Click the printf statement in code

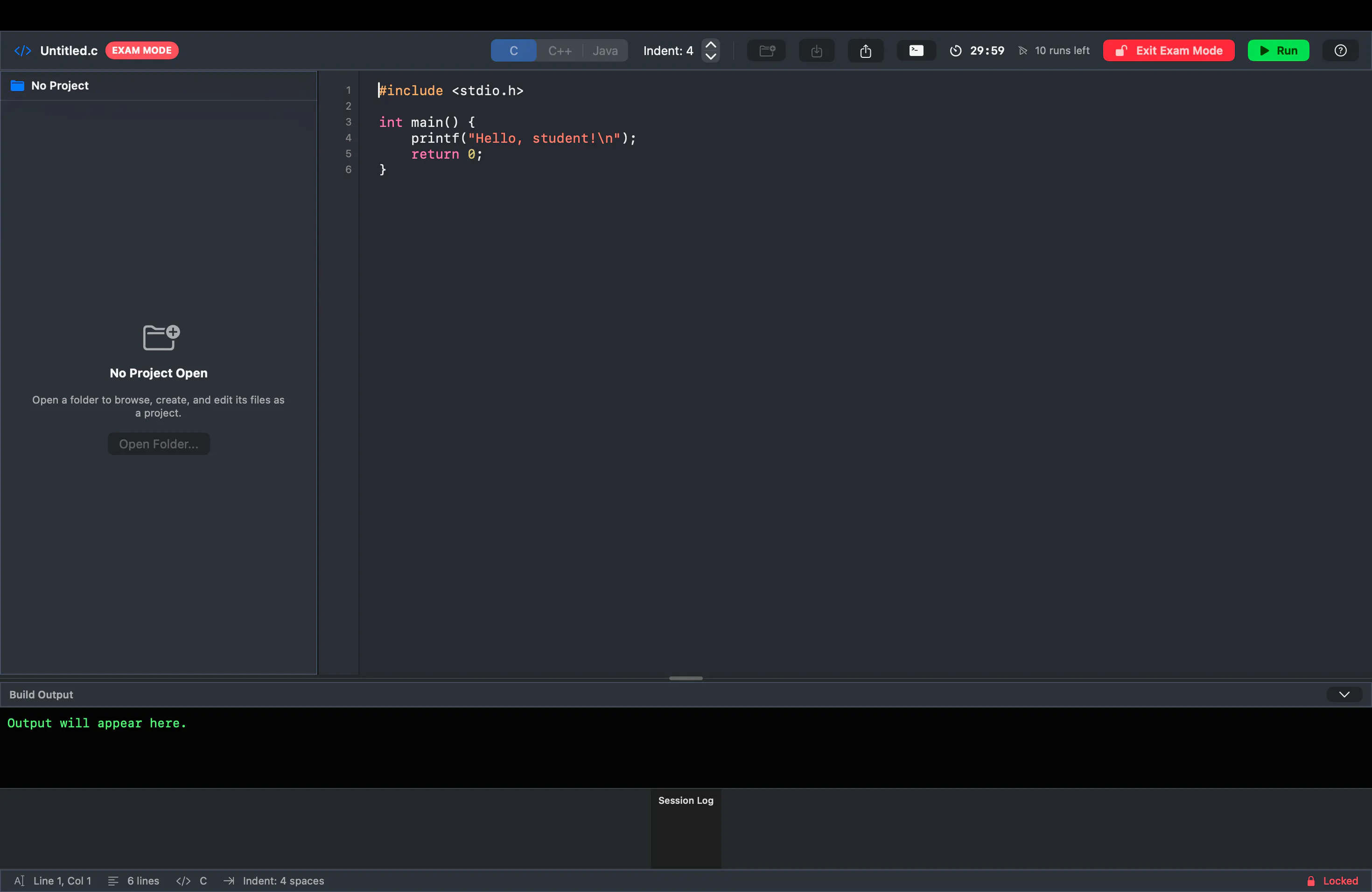(x=524, y=138)
